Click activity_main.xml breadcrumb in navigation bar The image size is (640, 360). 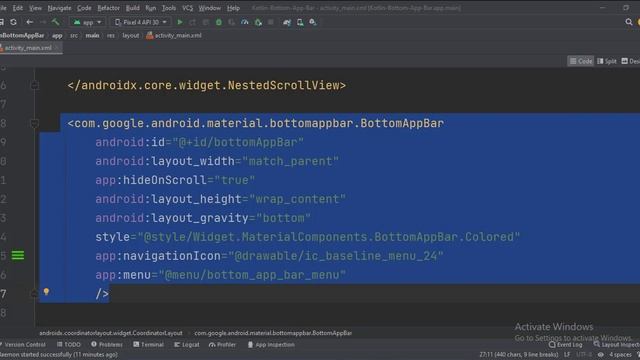(174, 36)
